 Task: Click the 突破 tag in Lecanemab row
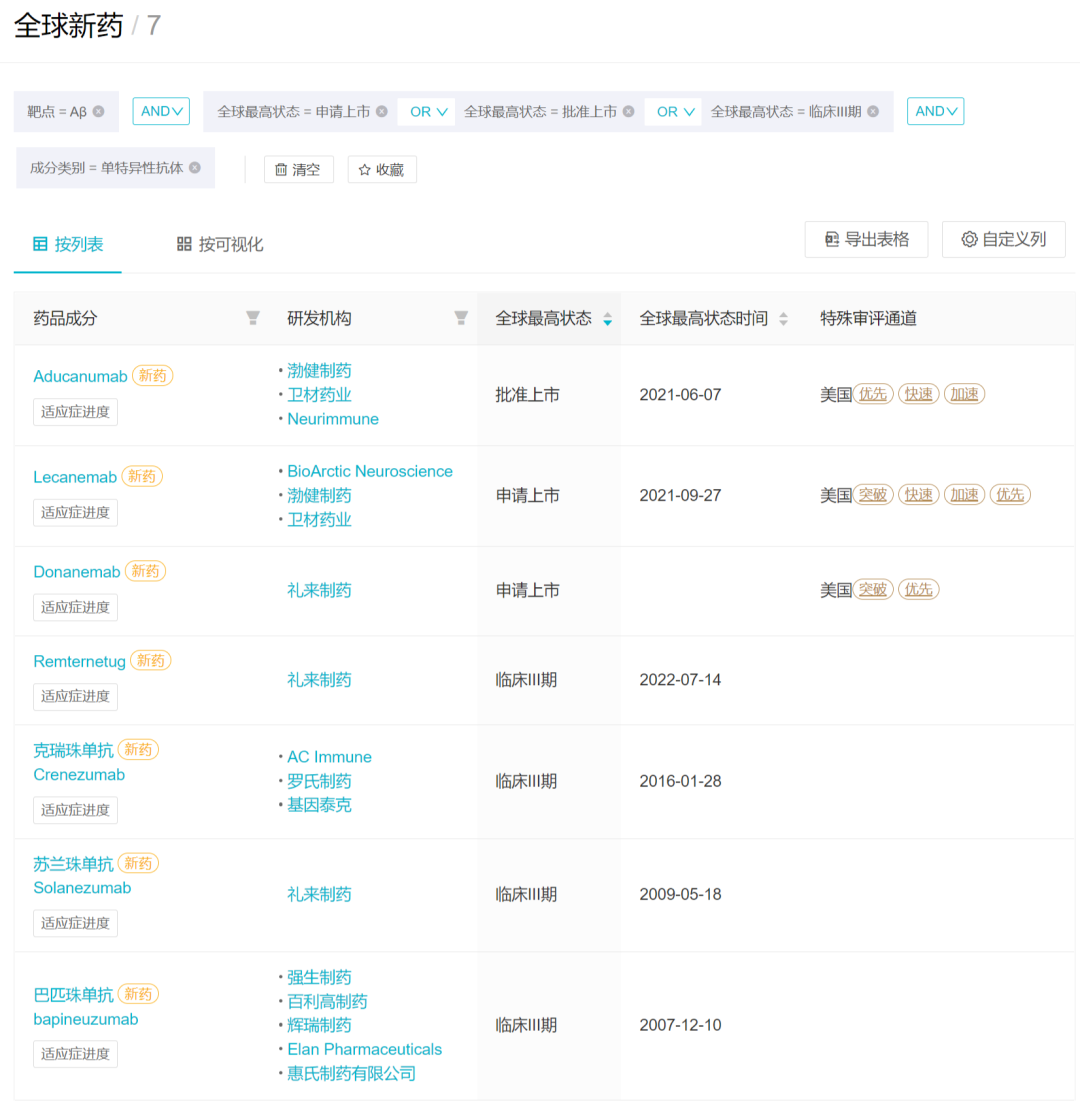pyautogui.click(x=873, y=494)
